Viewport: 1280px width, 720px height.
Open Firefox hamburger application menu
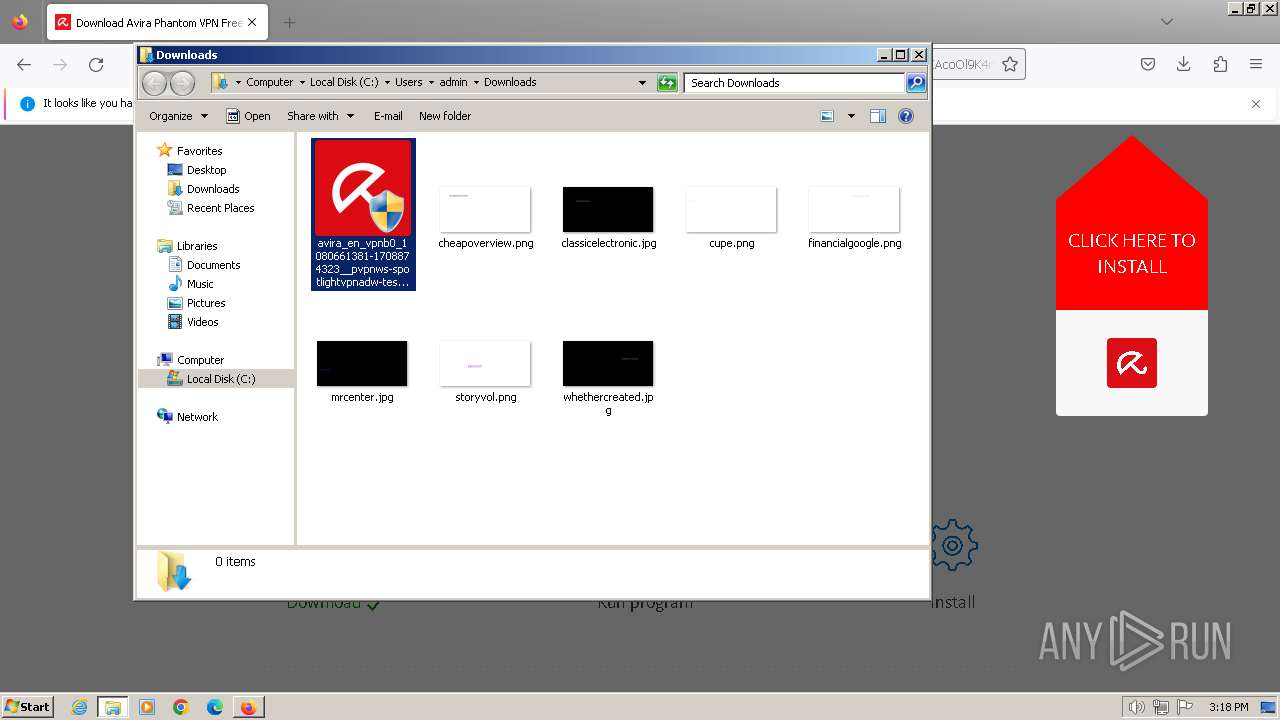(1256, 65)
